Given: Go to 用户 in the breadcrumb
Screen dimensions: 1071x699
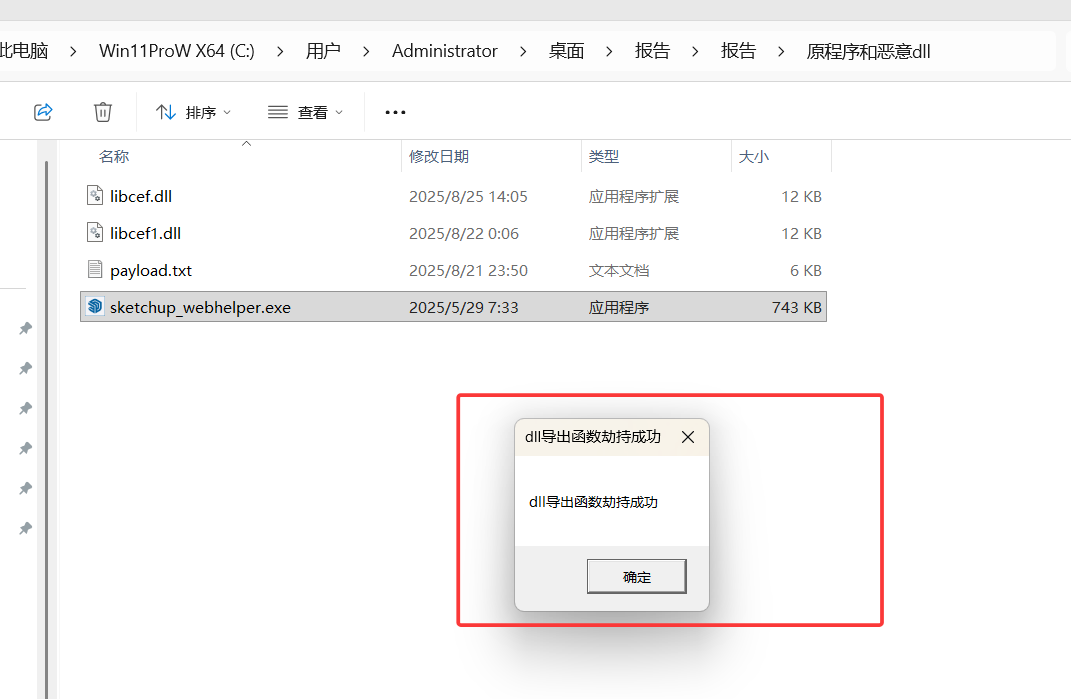Looking at the screenshot, I should (x=323, y=51).
